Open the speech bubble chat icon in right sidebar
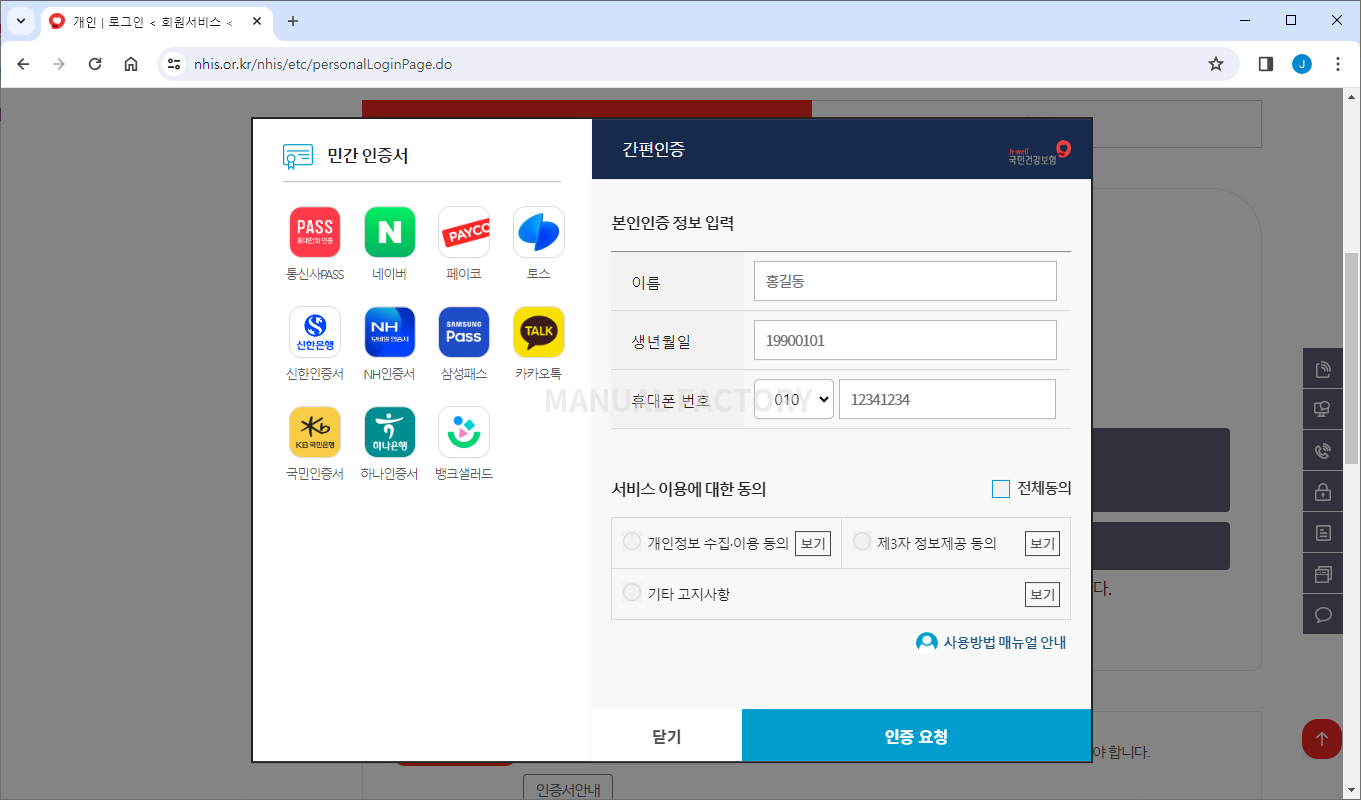Screen dimensions: 1361x800 [1323, 614]
